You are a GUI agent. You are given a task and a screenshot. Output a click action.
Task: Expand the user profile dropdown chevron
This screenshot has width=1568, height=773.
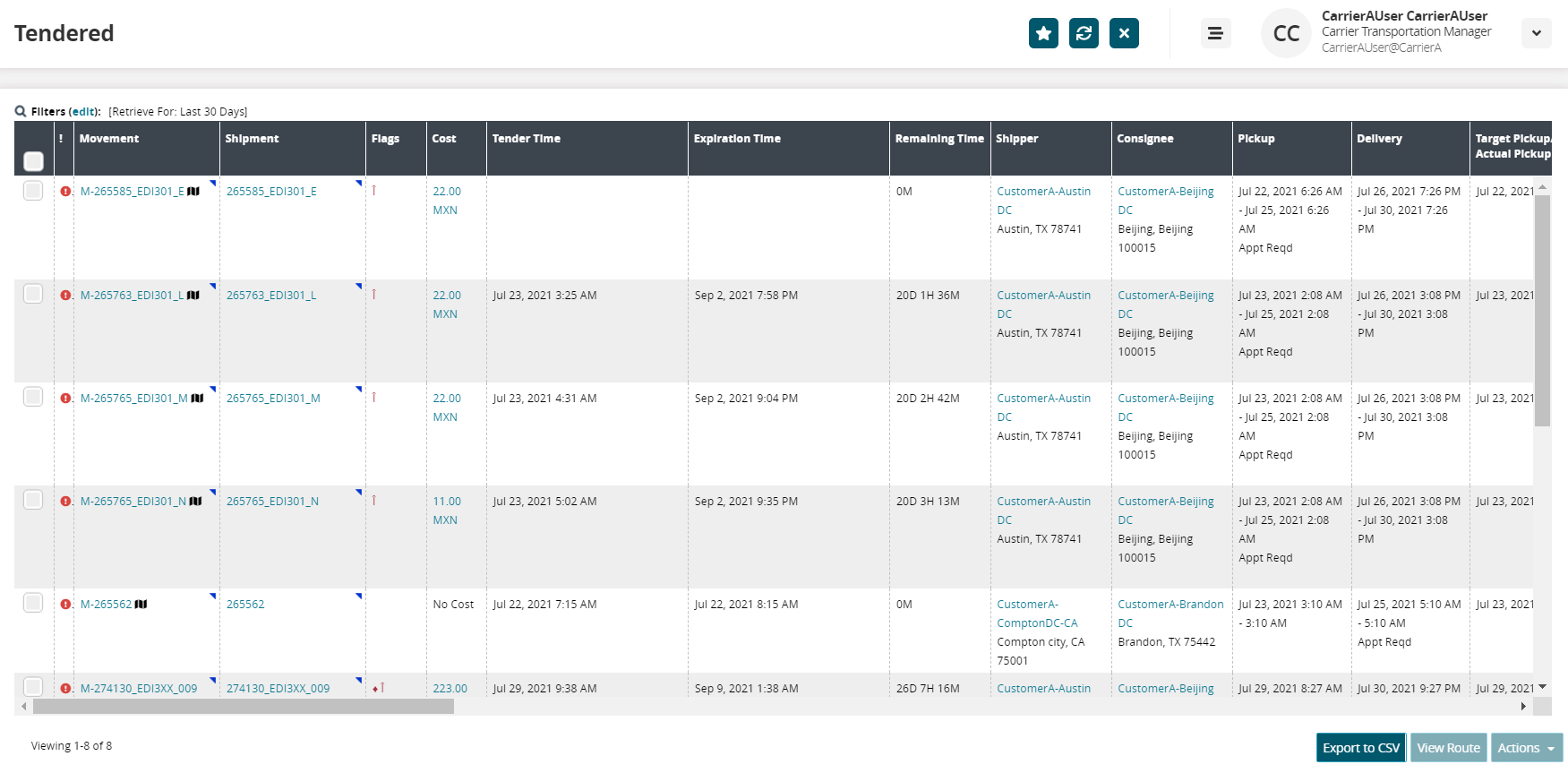1536,33
